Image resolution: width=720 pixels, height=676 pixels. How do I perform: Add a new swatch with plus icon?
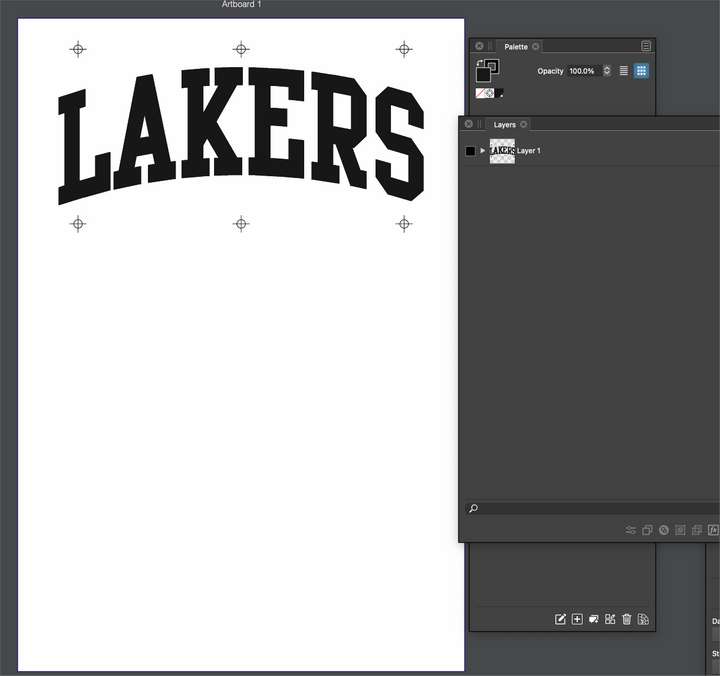coord(577,619)
